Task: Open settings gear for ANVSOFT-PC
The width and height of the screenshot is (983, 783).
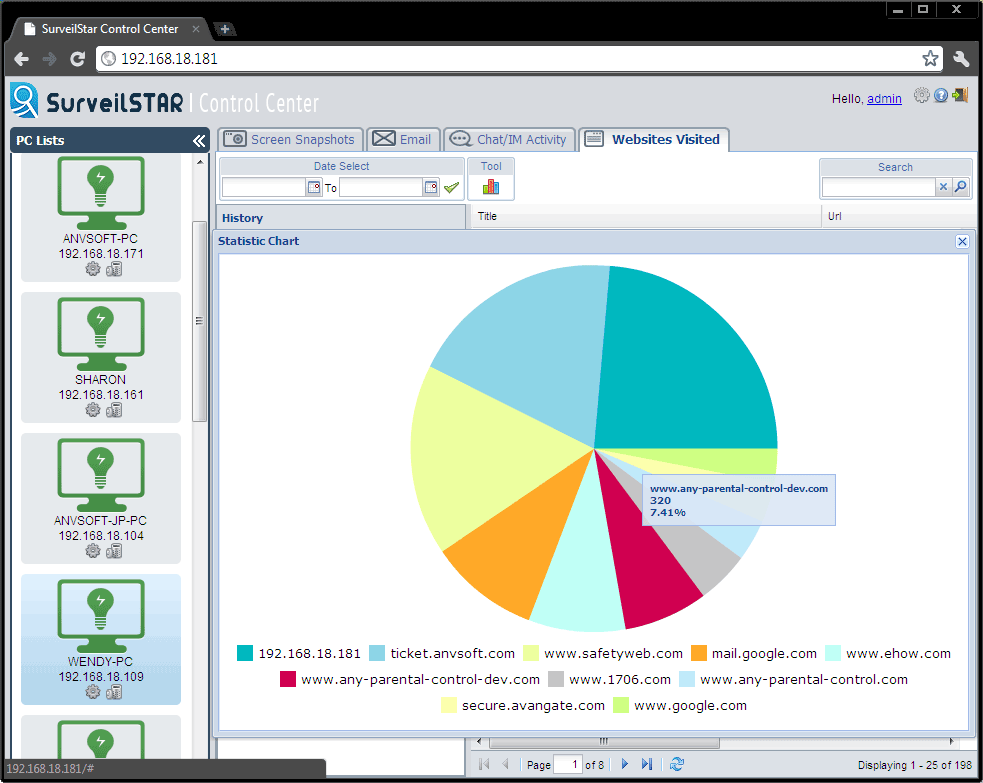Action: pos(93,269)
